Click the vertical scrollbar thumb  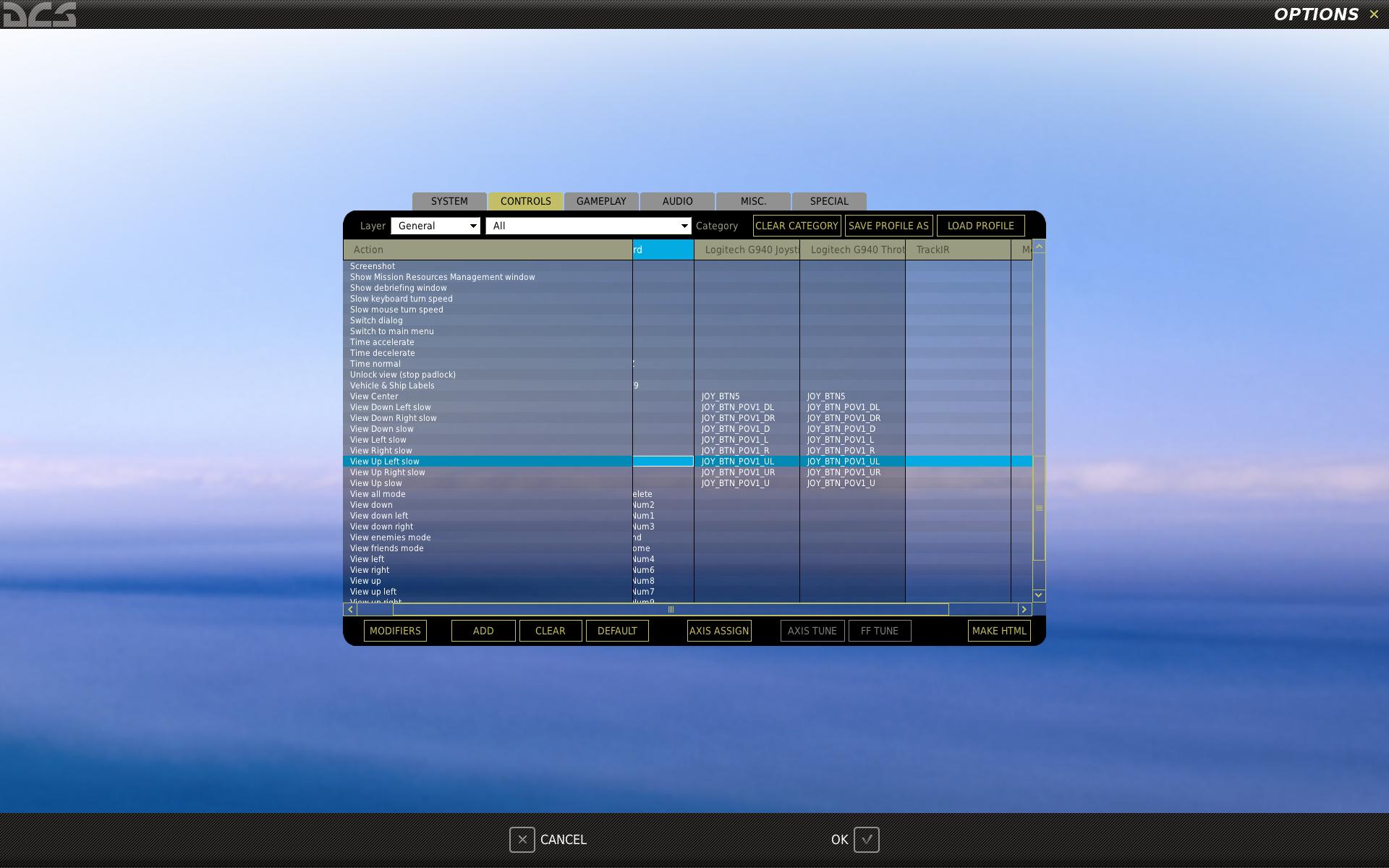pyautogui.click(x=1039, y=508)
